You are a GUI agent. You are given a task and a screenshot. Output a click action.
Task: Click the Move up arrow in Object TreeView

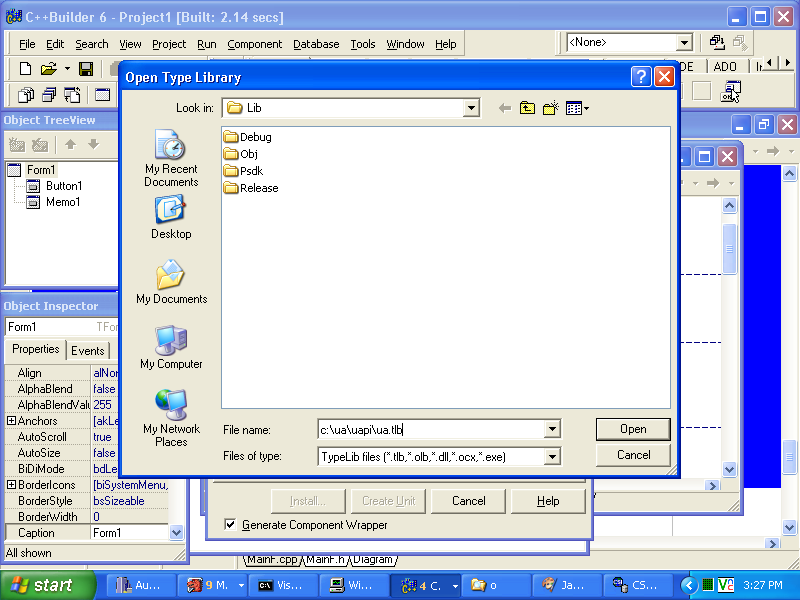click(70, 145)
